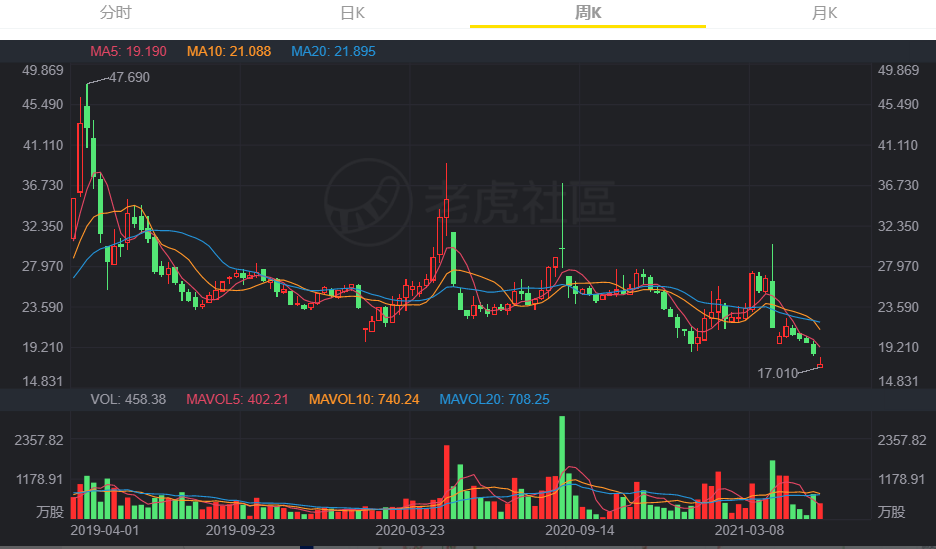Viewport: 936px width, 549px height.
Task: Click the VOL: 458.38 volume label
Action: 128,399
